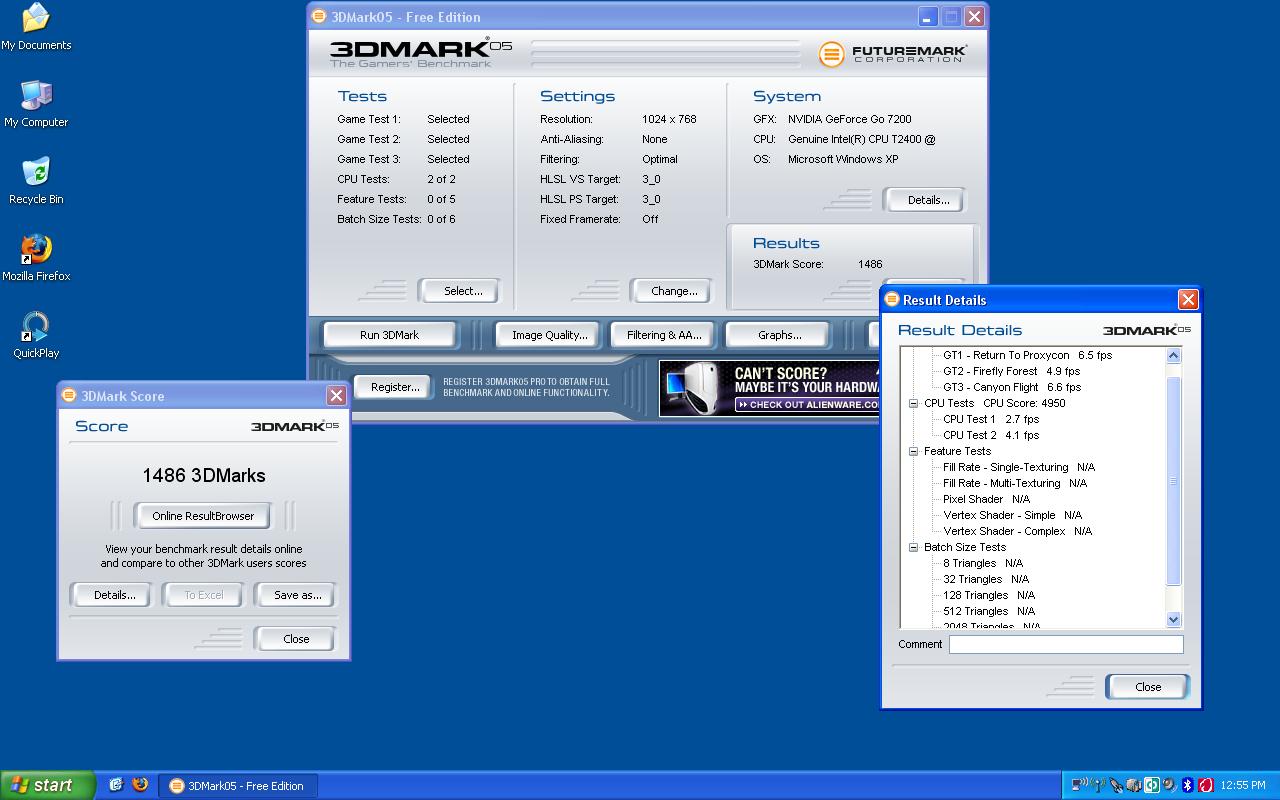
Task: Open the Windows Start menu
Action: 47,785
